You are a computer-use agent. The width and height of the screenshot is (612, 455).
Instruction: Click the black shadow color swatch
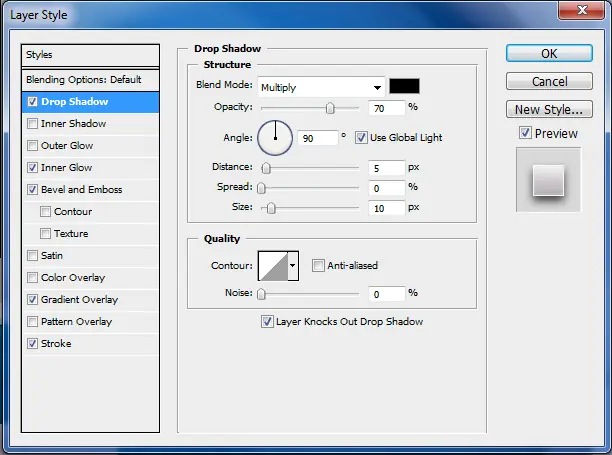click(x=404, y=86)
